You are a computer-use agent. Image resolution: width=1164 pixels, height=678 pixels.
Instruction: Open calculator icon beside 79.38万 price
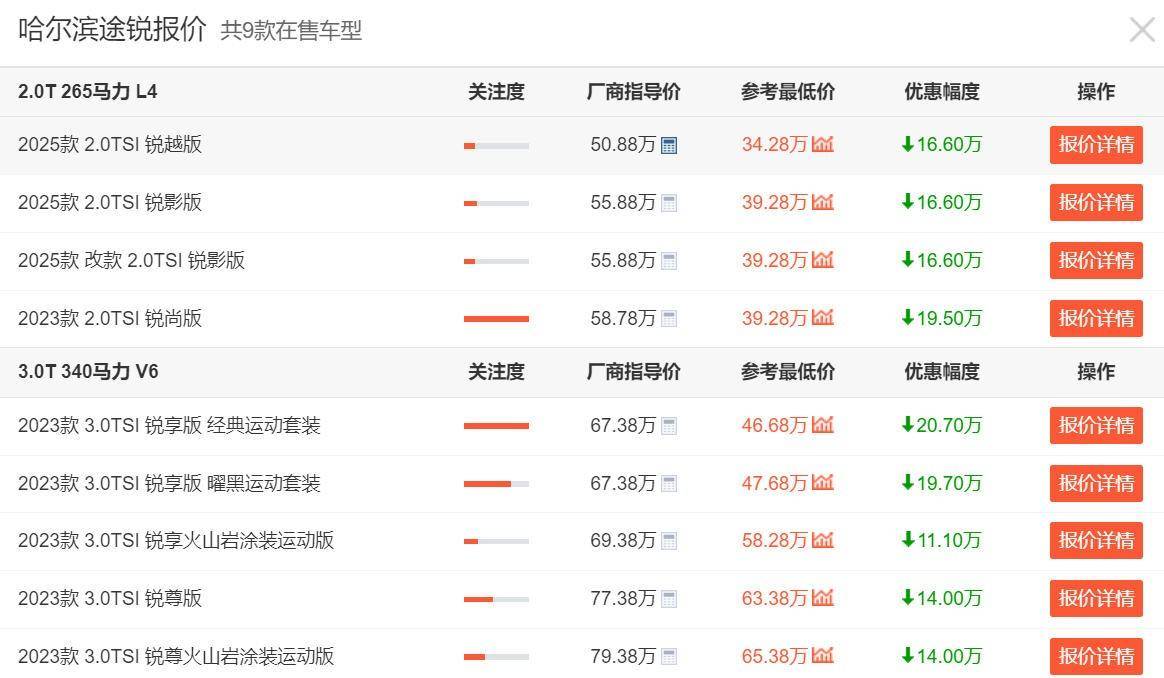pos(669,657)
